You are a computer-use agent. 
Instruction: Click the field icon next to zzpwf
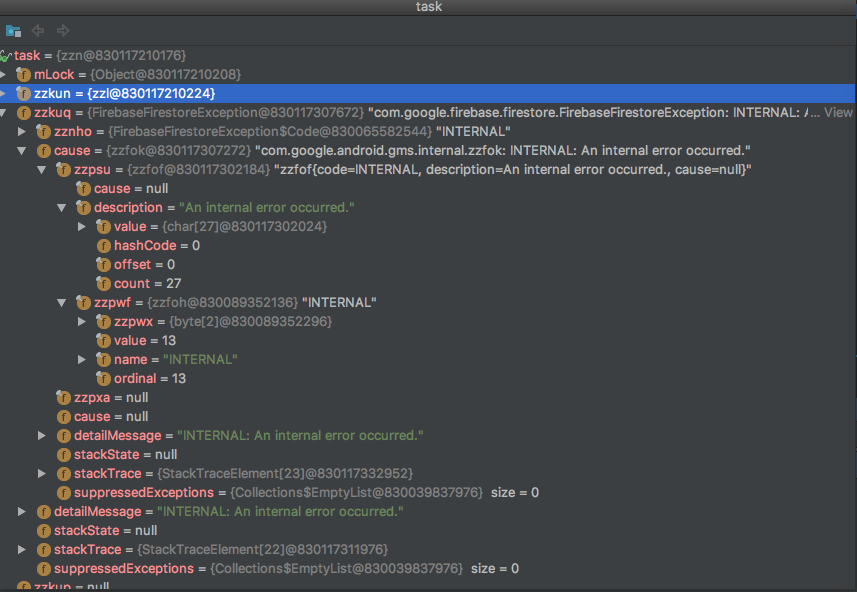coord(83,302)
